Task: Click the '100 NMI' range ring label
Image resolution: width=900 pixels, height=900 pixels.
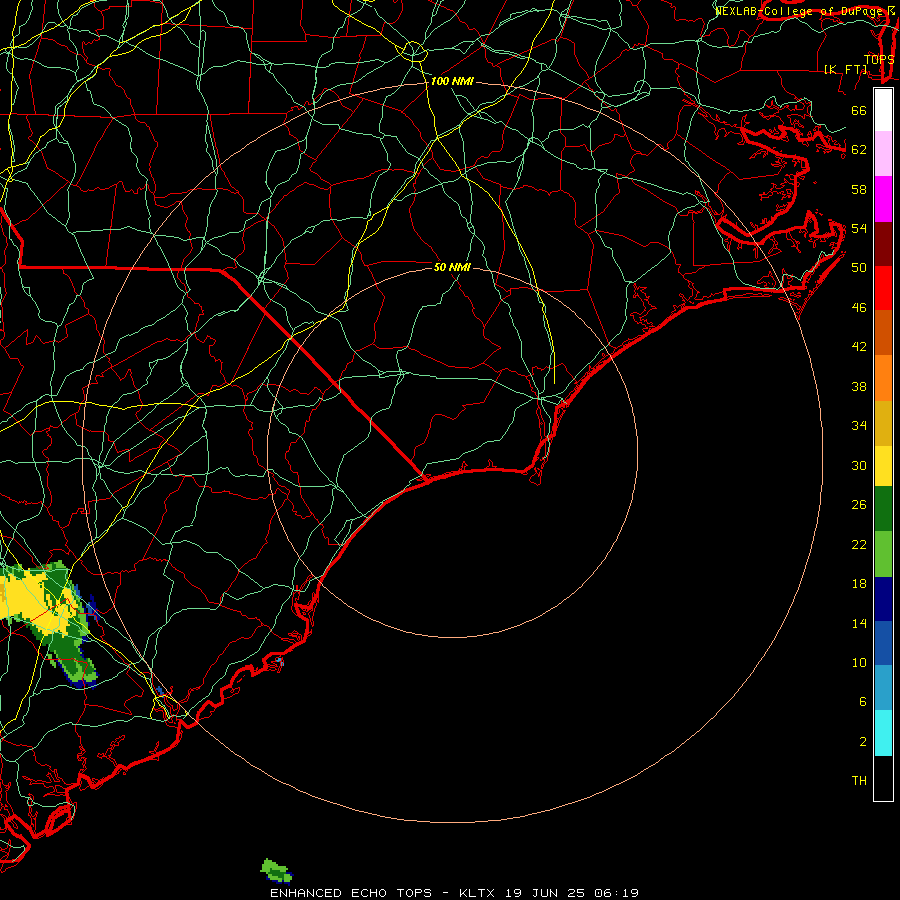Action: [x=452, y=82]
